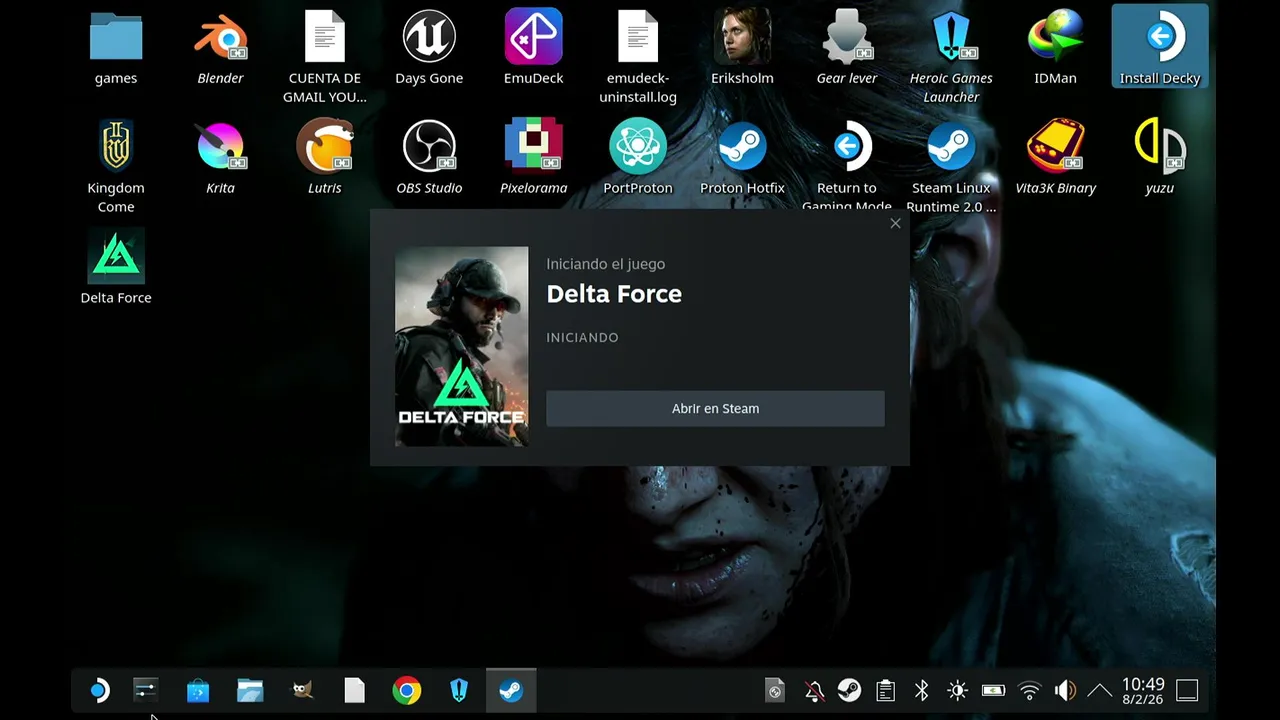Launch Krita from the desktop
Viewport: 1280px width, 720px height.
pos(220,158)
